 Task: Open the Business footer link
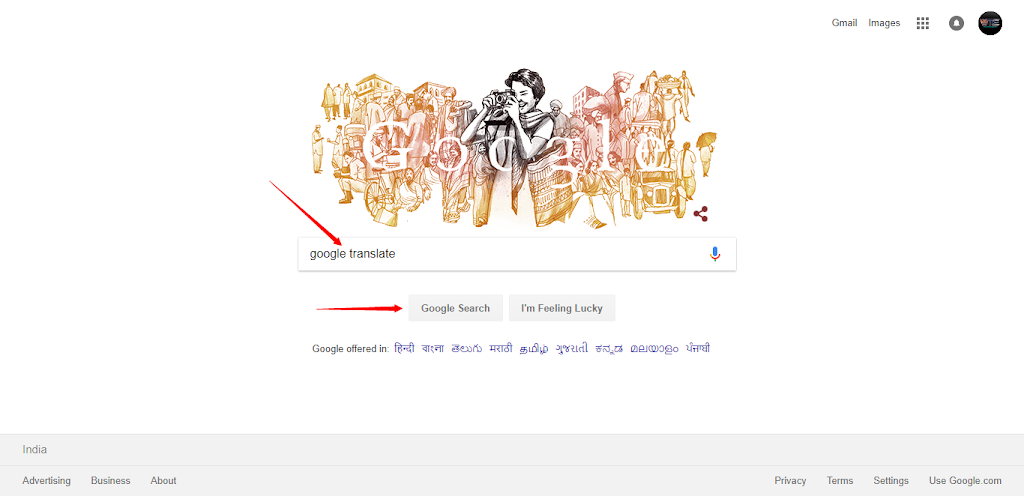pyautogui.click(x=110, y=480)
